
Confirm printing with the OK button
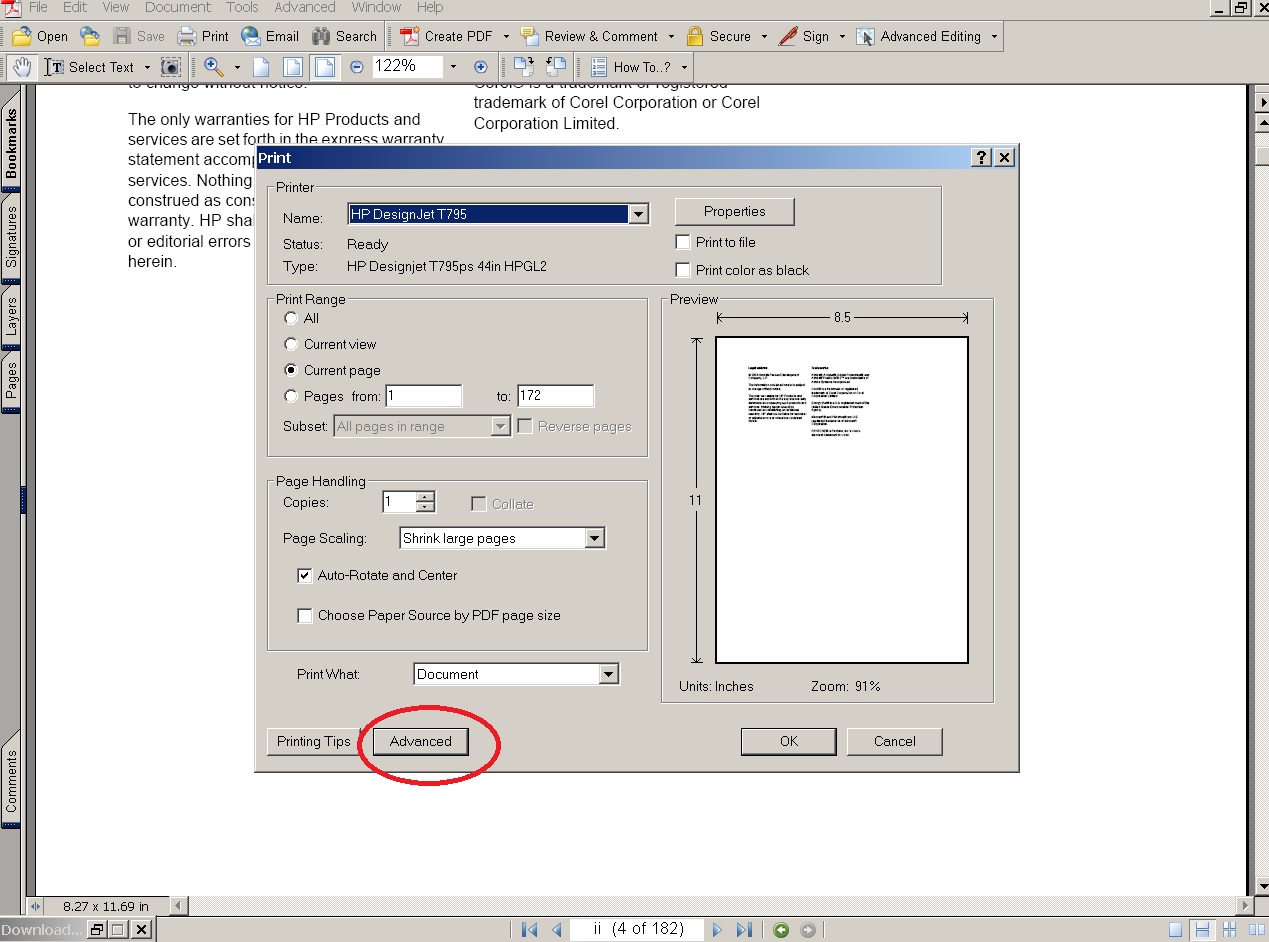[x=789, y=741]
